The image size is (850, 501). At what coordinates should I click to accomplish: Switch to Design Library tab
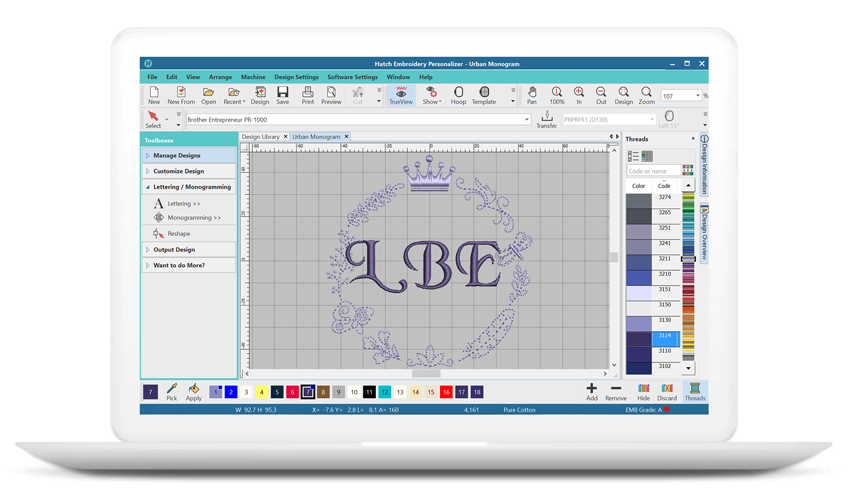260,137
